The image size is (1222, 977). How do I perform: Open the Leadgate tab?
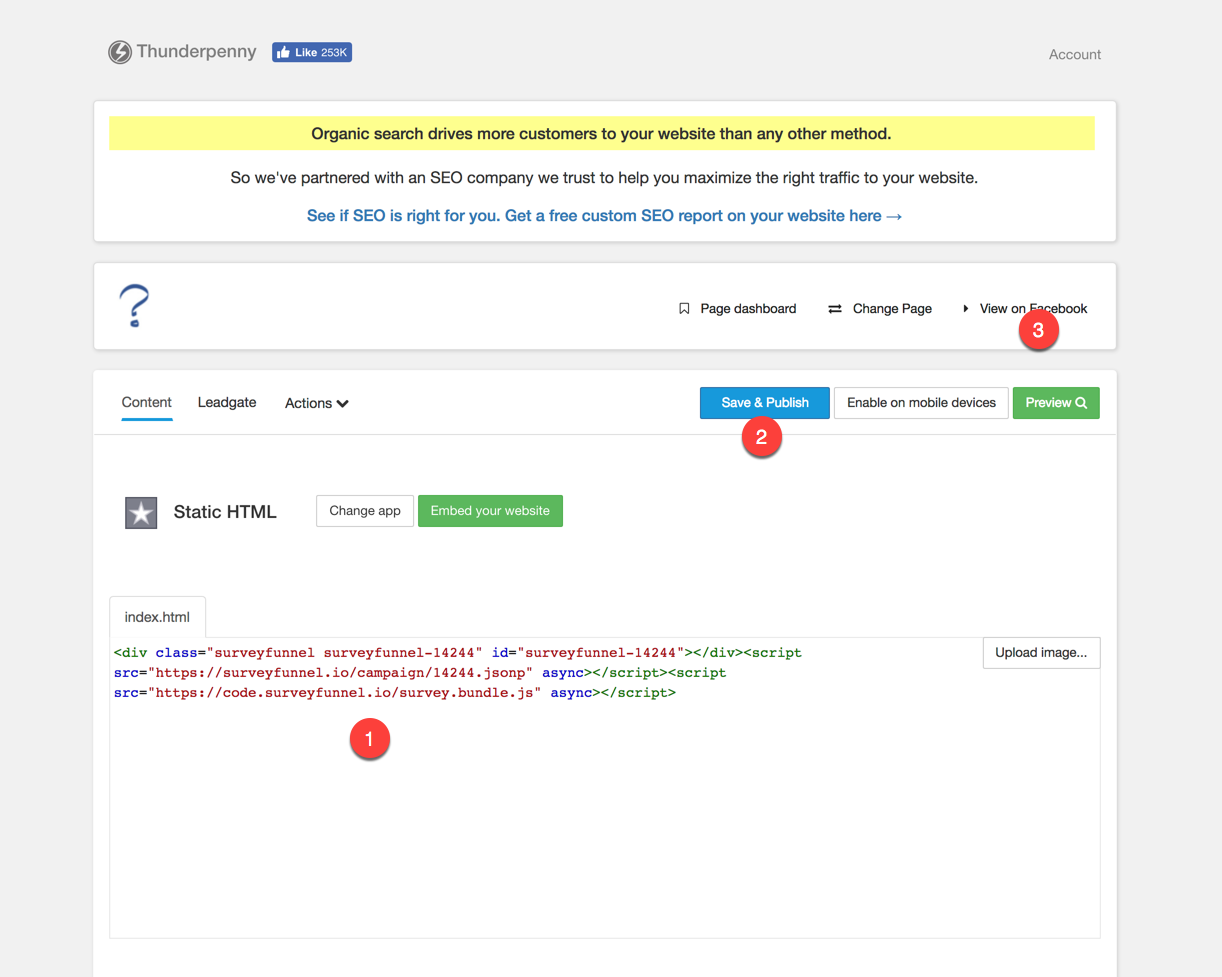(x=227, y=402)
